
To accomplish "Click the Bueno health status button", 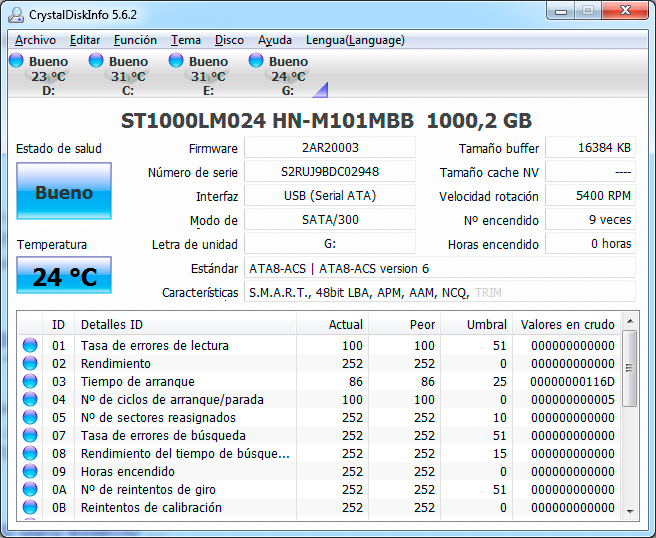I will (64, 192).
